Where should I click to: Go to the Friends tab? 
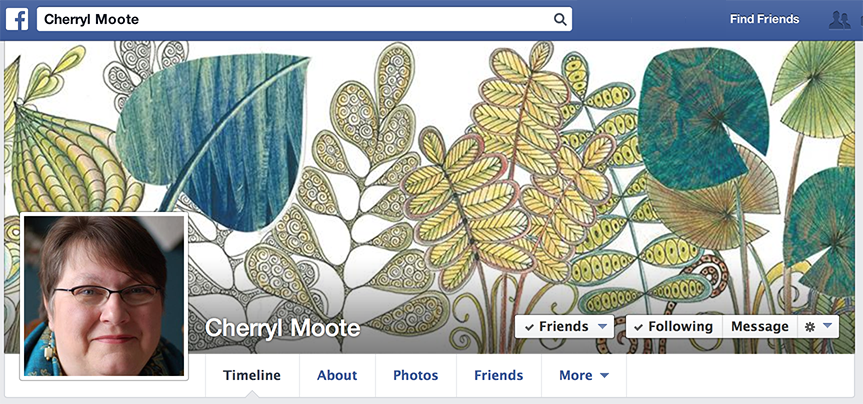pos(499,375)
